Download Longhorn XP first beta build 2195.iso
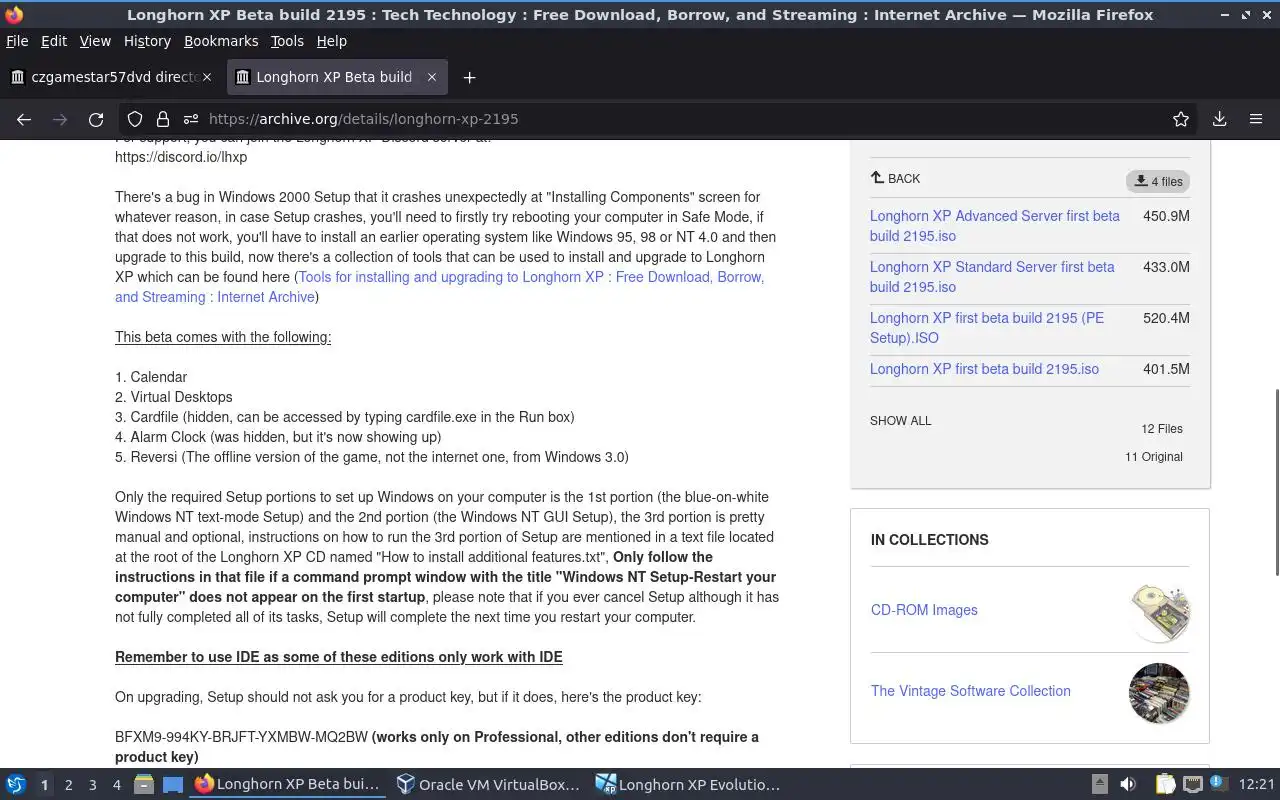Screen dimensions: 1280x800 [x=984, y=369]
